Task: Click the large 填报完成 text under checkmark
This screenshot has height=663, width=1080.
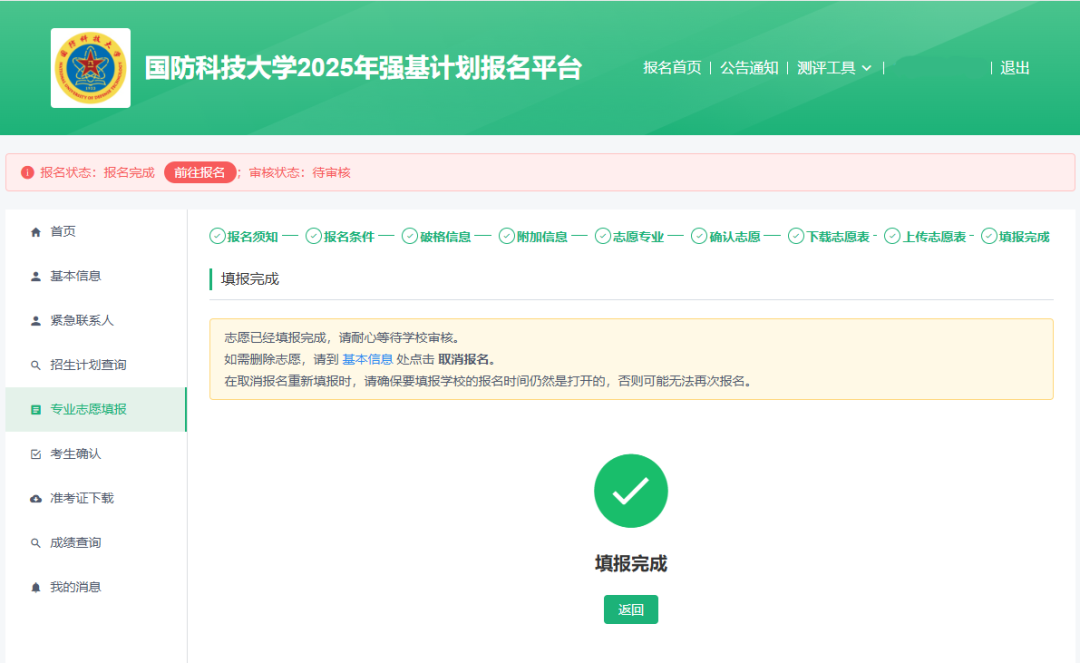Action: tap(631, 564)
